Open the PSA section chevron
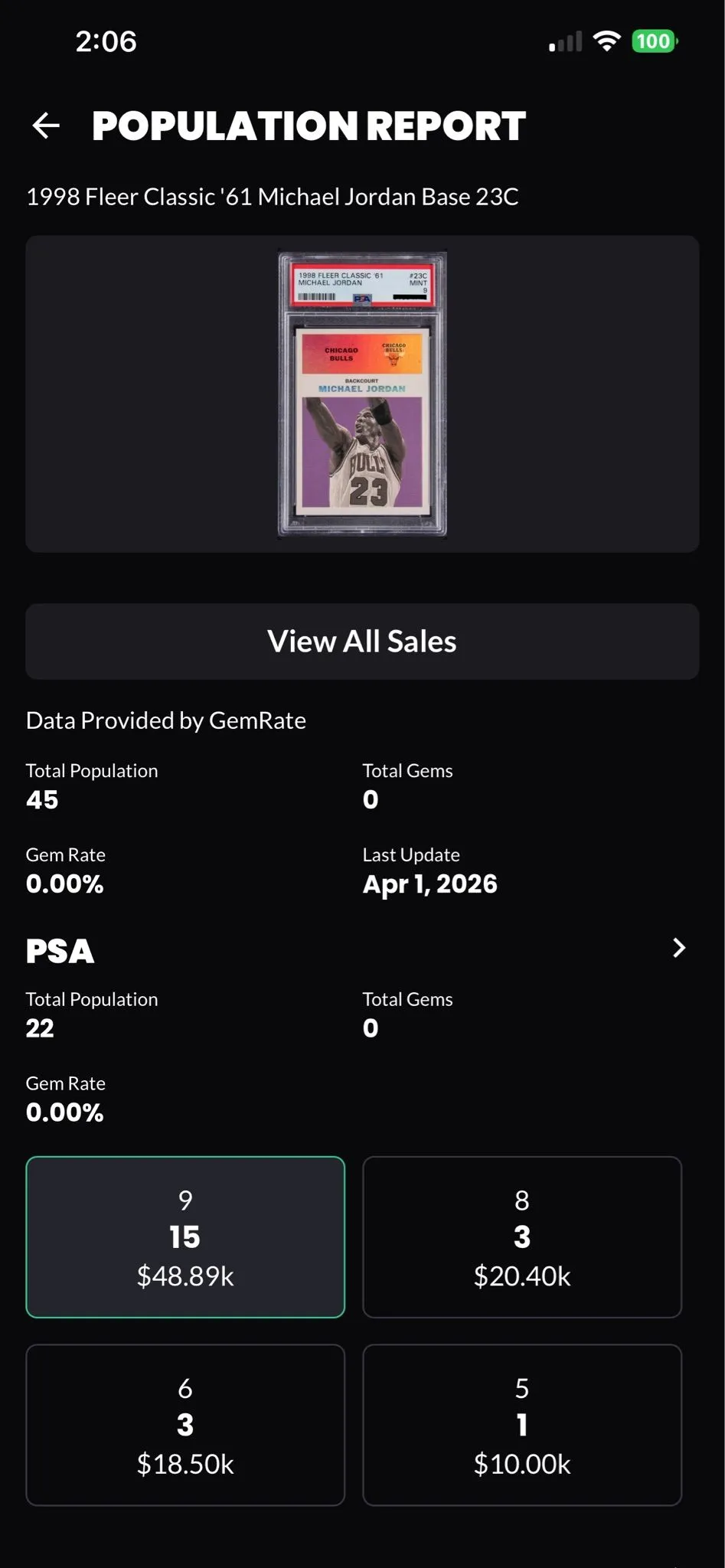Viewport: 725px width, 1568px height. point(679,948)
